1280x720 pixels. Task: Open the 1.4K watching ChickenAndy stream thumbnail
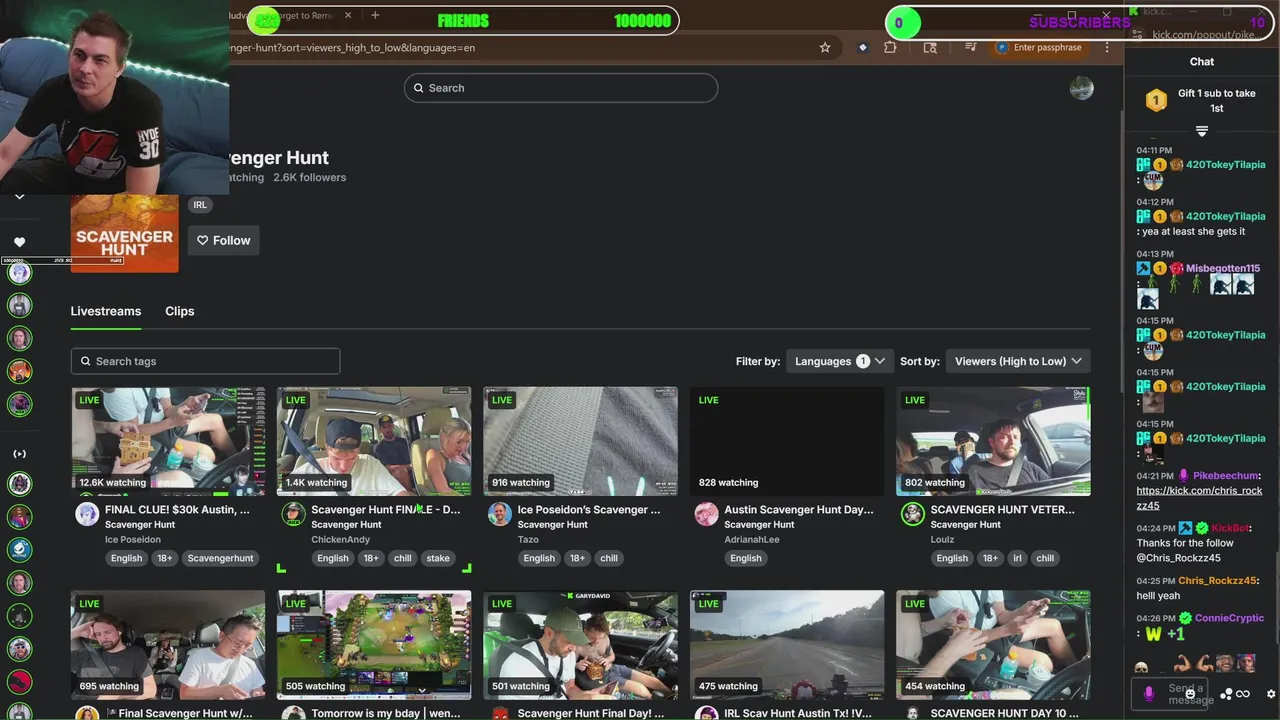tap(374, 441)
